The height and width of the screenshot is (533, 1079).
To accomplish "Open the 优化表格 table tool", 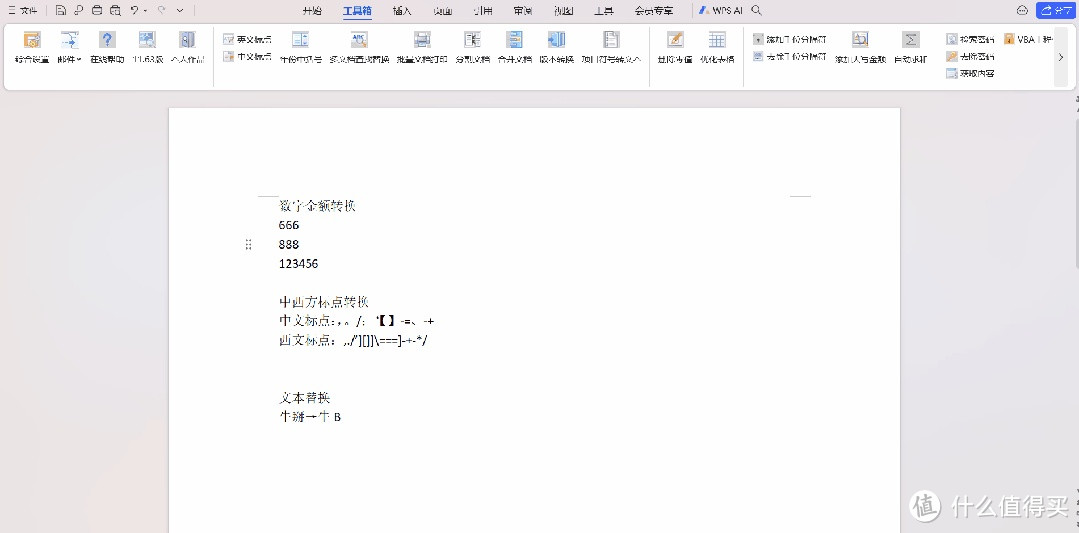I will (717, 42).
